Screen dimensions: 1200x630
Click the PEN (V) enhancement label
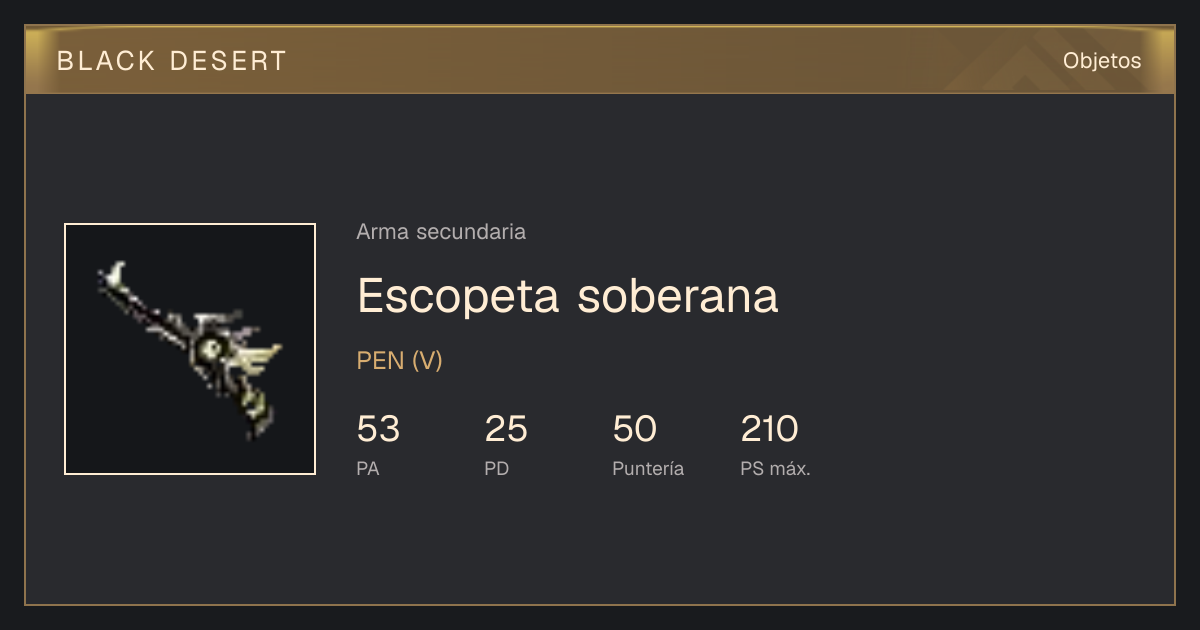[x=399, y=361]
